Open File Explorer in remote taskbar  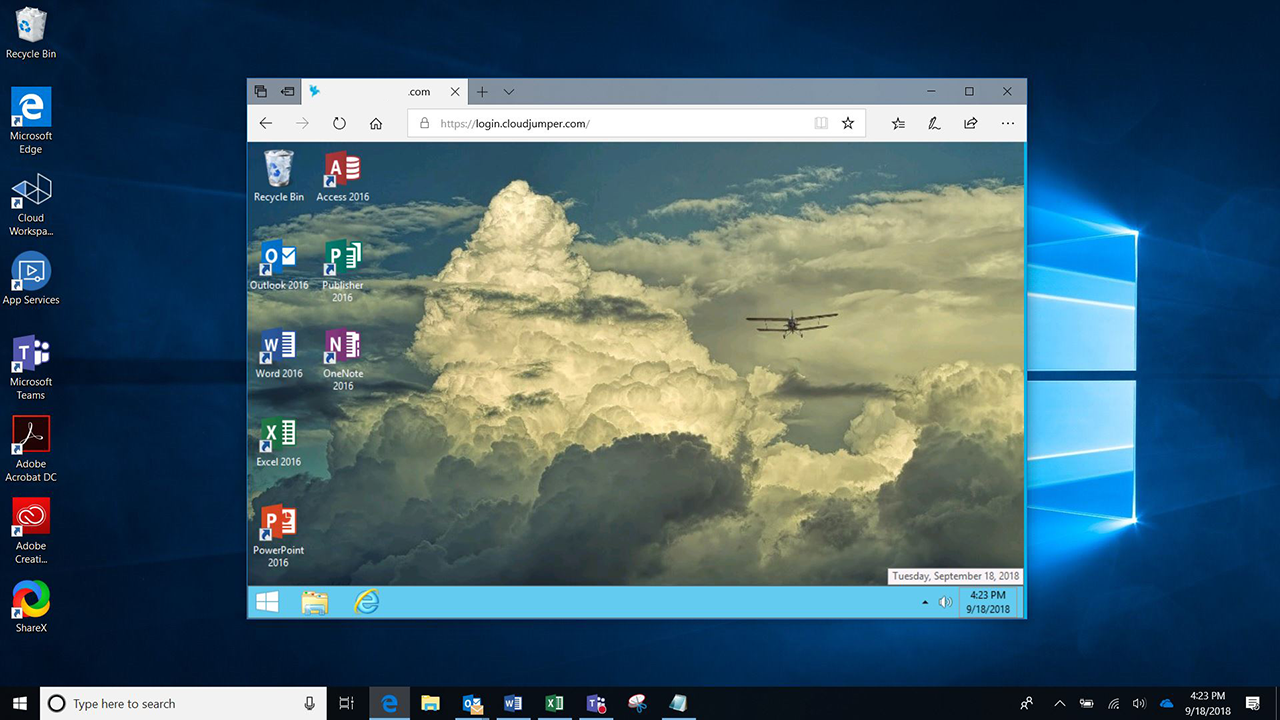[x=315, y=602]
